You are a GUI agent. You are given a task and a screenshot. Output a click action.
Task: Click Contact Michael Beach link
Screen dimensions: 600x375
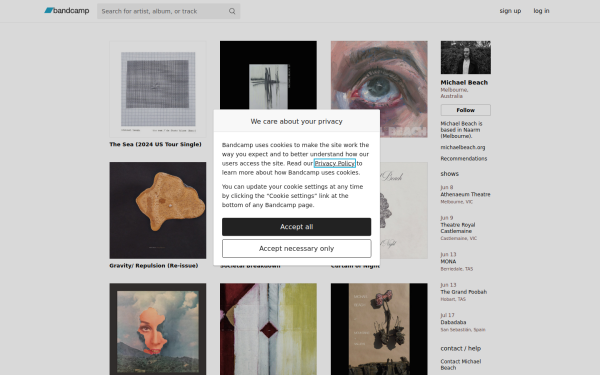tap(461, 365)
